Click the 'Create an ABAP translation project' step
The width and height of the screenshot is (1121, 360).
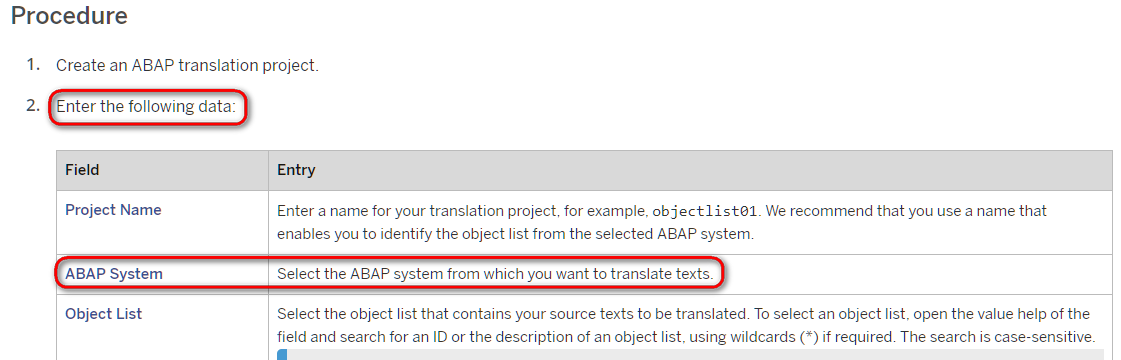pos(187,66)
